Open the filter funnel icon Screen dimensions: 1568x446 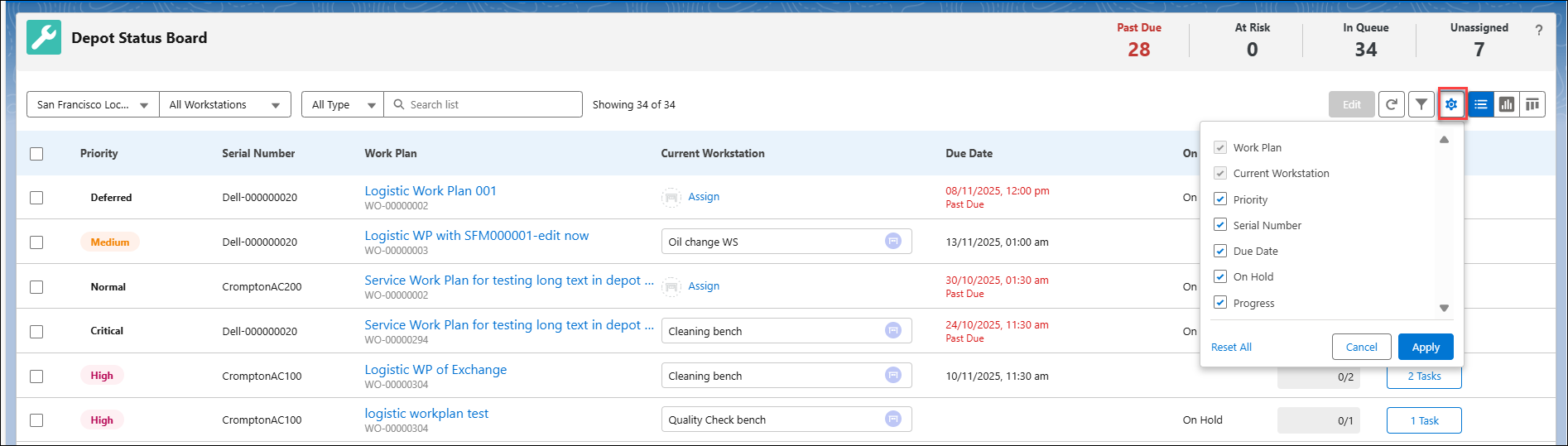pyautogui.click(x=1421, y=104)
